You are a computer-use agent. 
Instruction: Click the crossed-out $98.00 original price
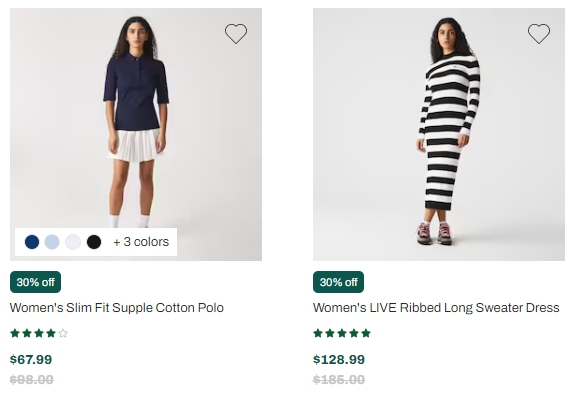coord(32,380)
